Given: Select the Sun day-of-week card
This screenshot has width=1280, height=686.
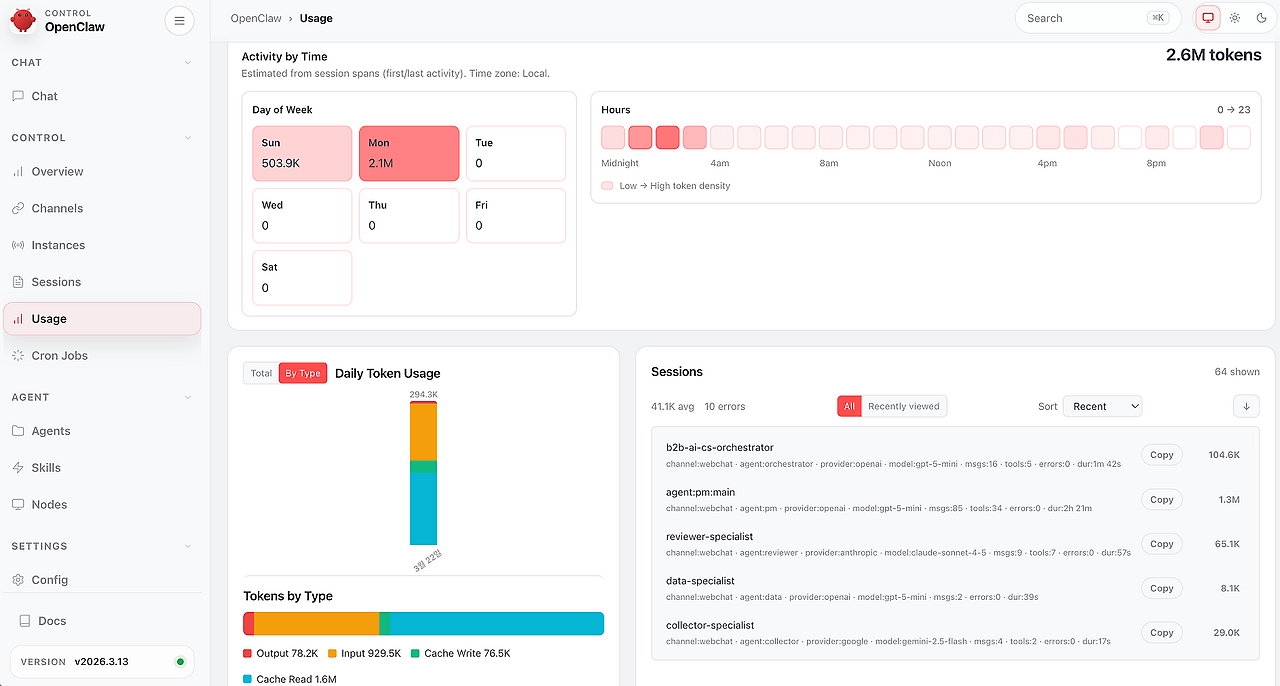Looking at the screenshot, I should 302,153.
